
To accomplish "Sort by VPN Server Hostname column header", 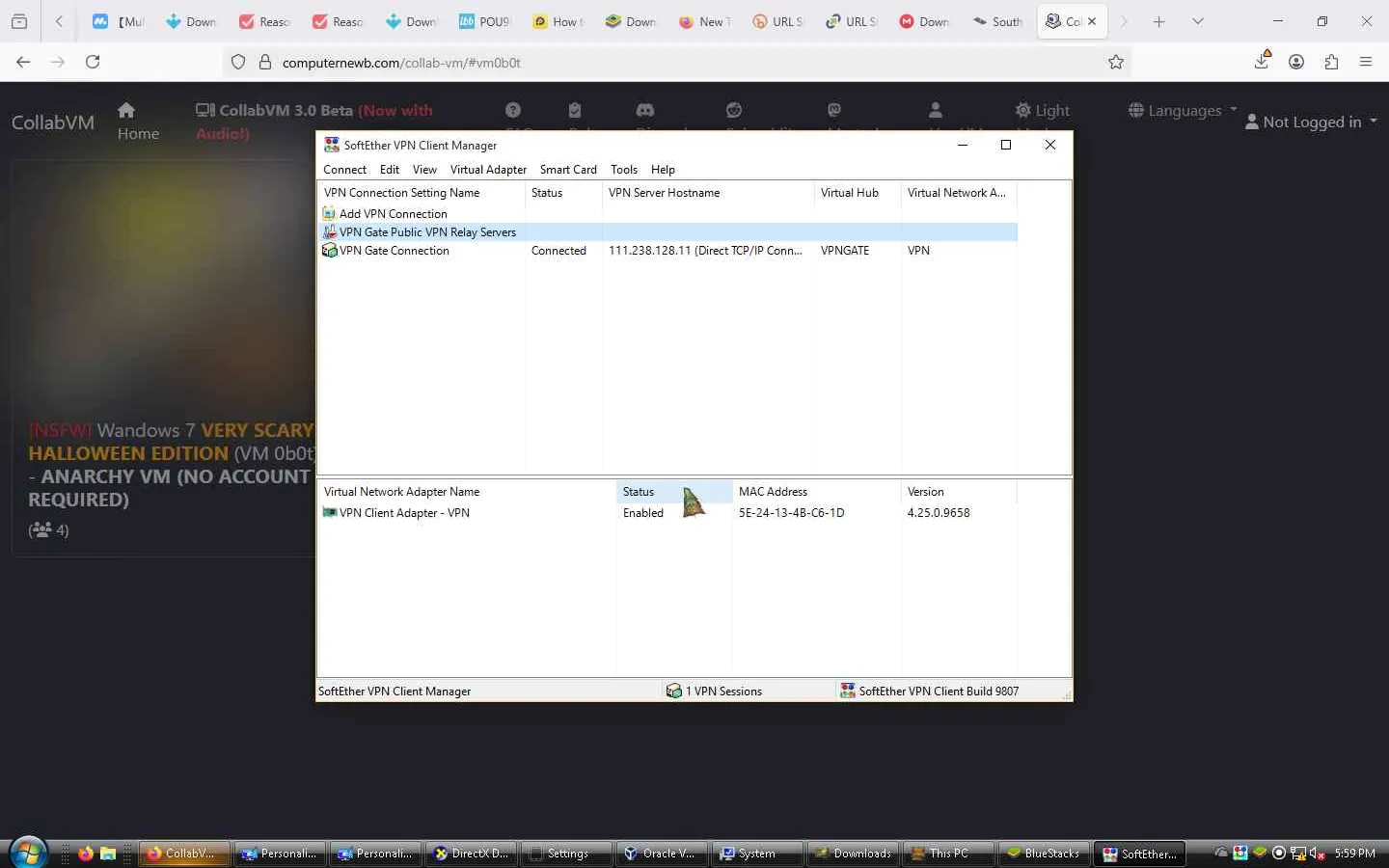I will point(708,193).
